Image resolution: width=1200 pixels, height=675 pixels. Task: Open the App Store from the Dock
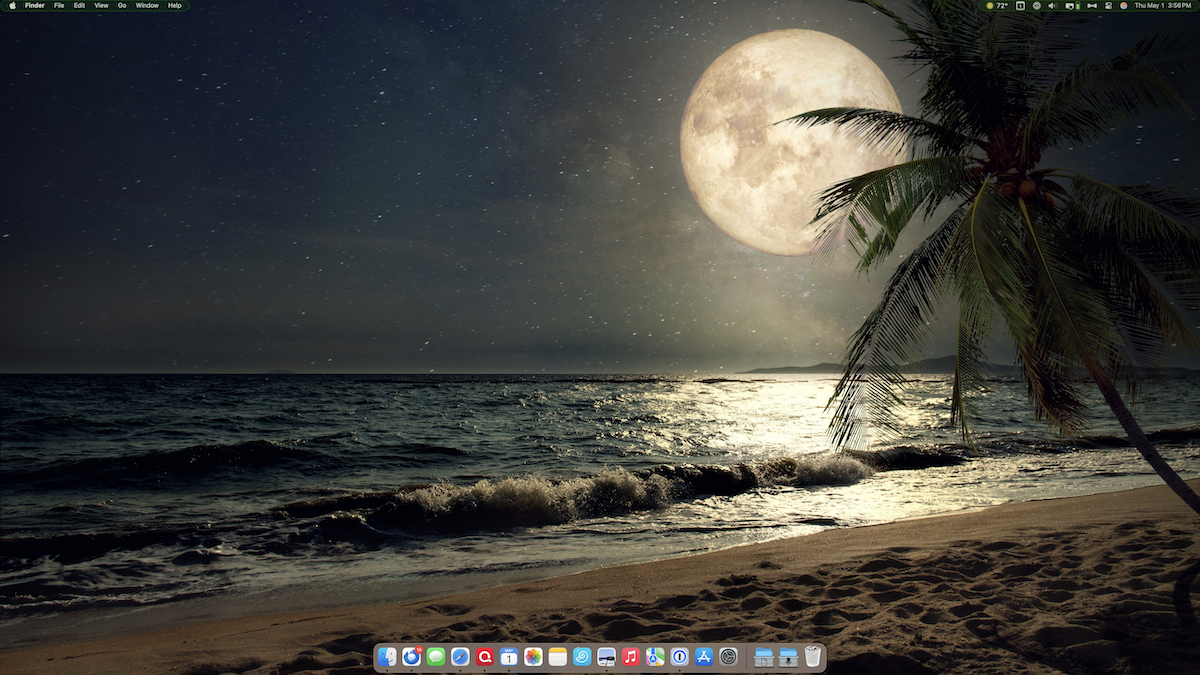click(x=701, y=659)
